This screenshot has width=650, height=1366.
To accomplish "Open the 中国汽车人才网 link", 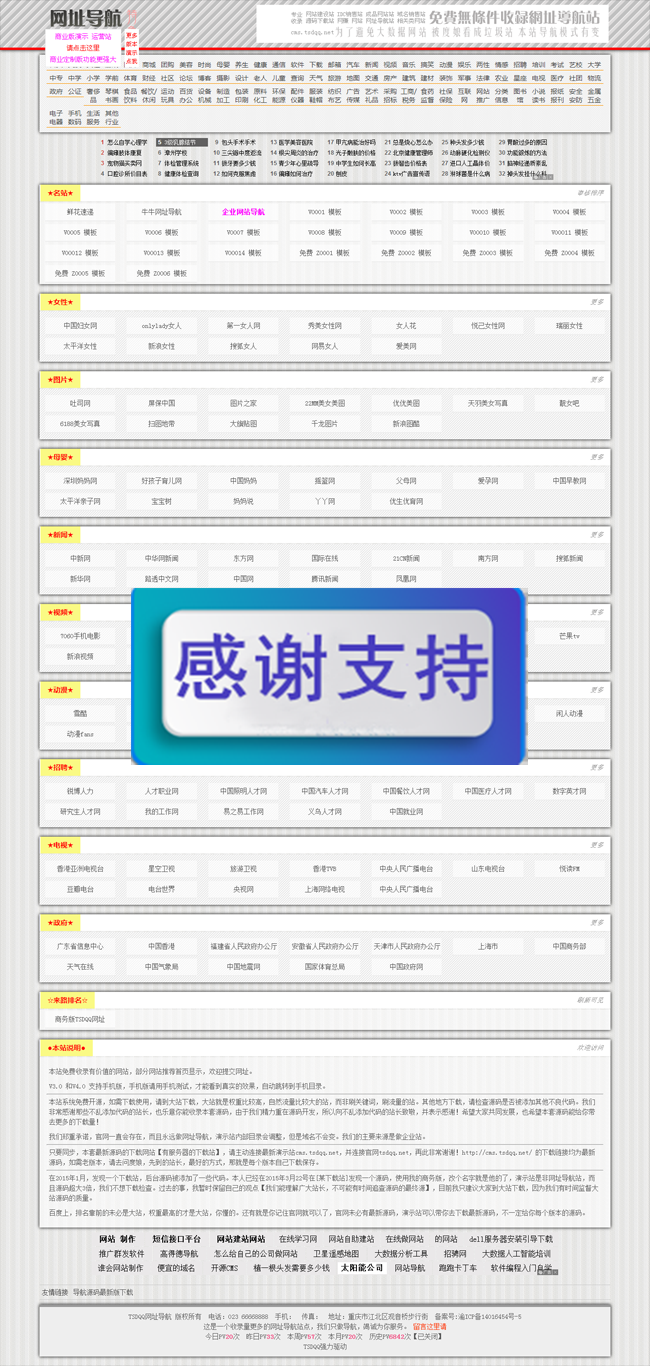I will pyautogui.click(x=325, y=791).
